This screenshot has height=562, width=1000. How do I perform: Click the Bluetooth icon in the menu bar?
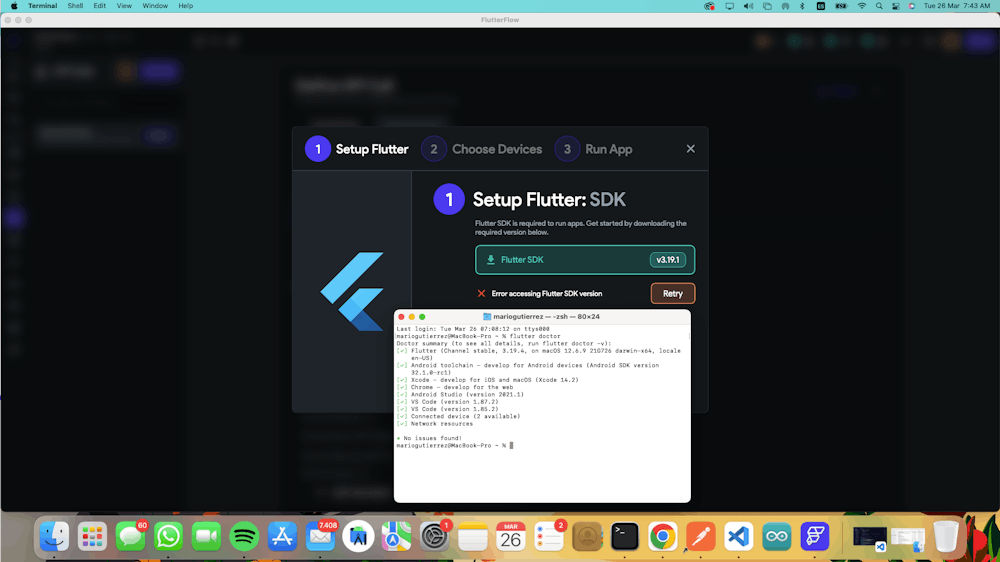pos(802,6)
